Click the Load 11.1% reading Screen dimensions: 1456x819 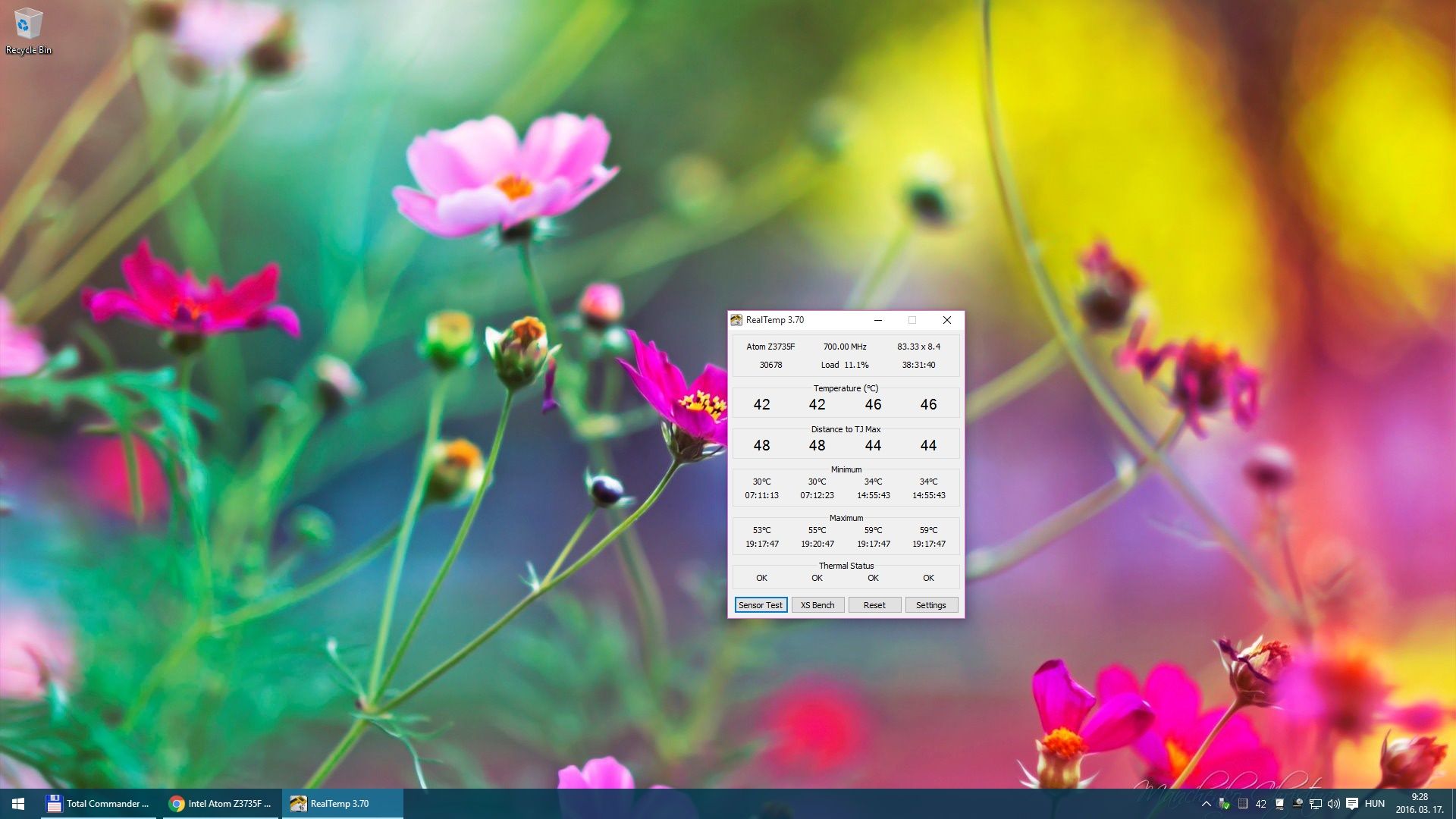[845, 365]
